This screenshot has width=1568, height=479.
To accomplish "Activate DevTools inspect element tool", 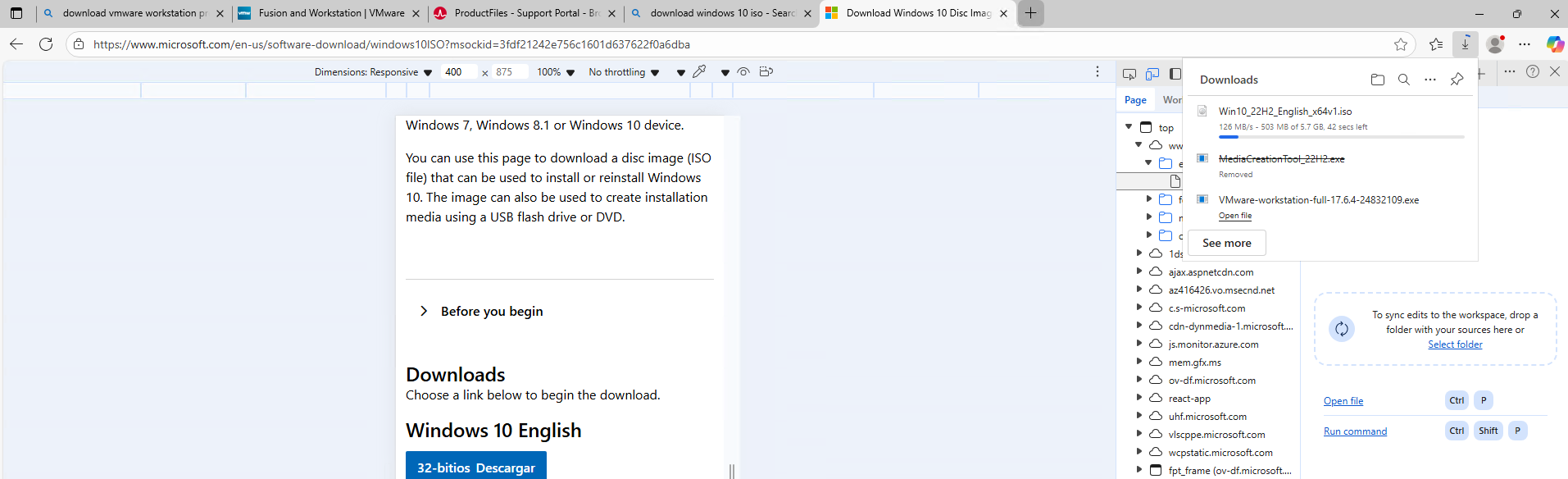I will coord(1129,74).
